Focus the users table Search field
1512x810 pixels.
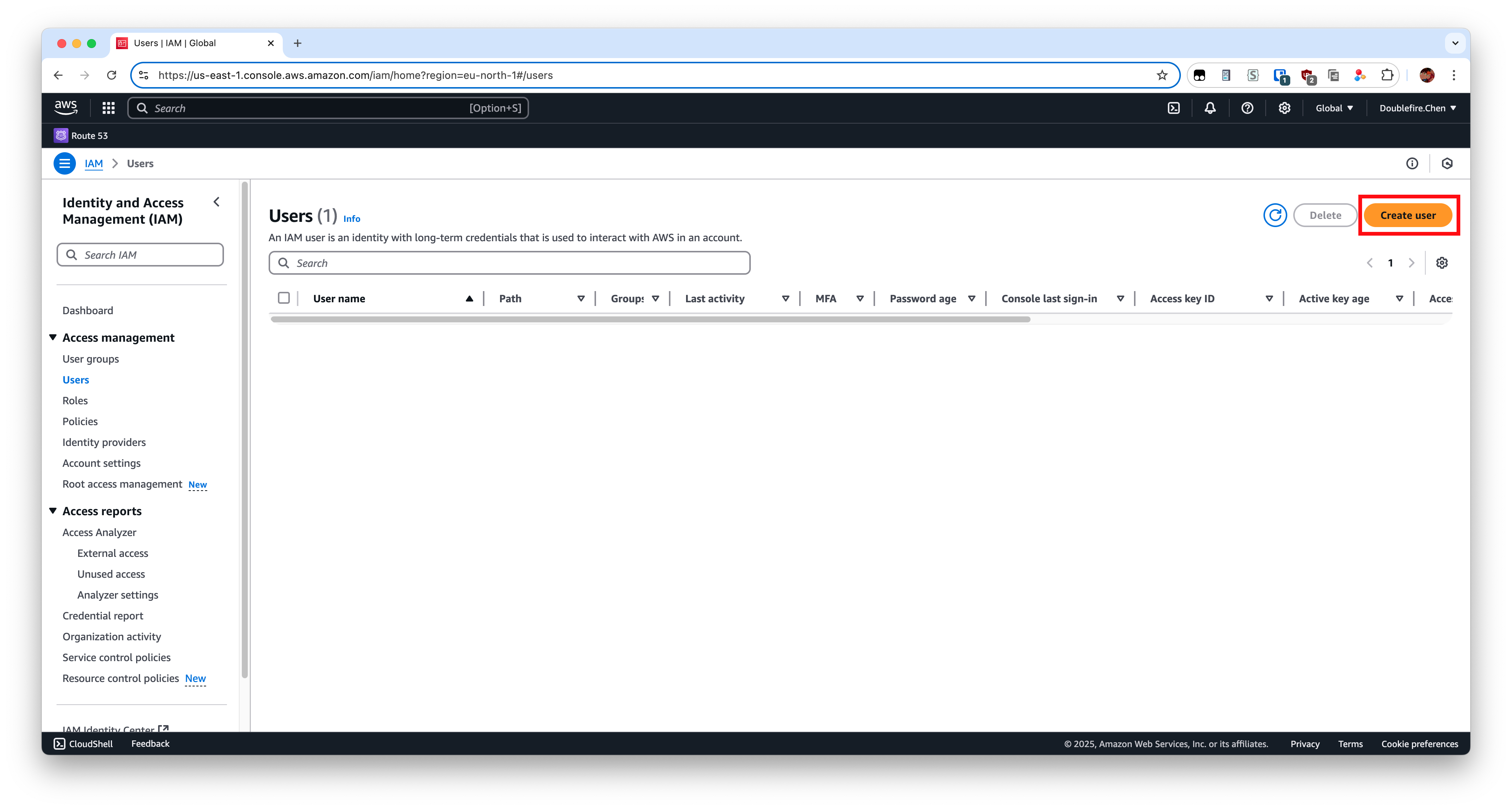509,263
